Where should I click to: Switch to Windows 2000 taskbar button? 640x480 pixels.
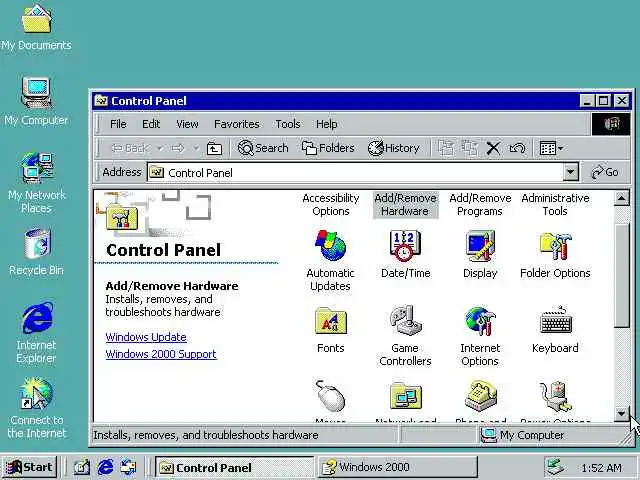(398, 467)
